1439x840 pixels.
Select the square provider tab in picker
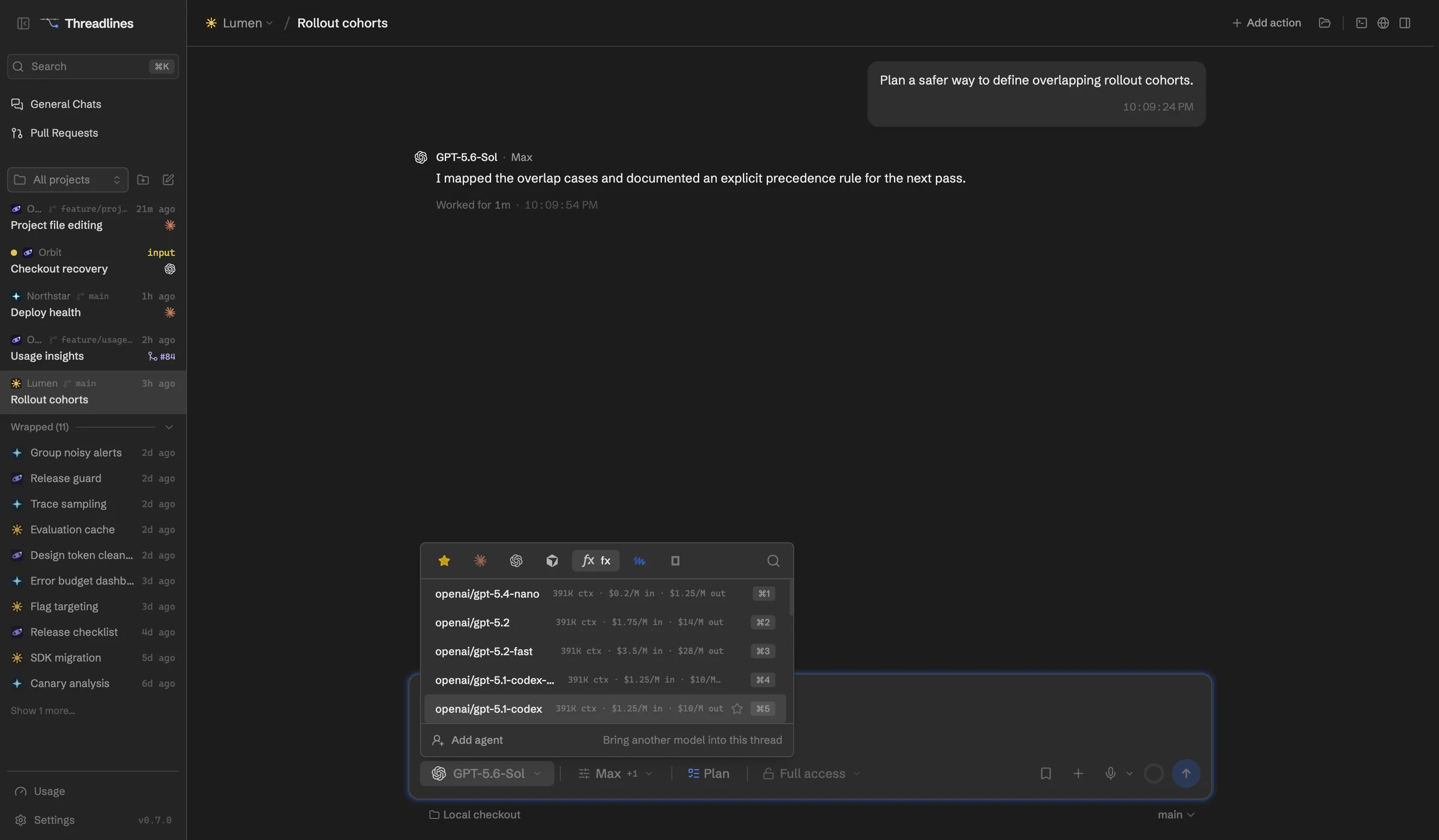(x=675, y=561)
